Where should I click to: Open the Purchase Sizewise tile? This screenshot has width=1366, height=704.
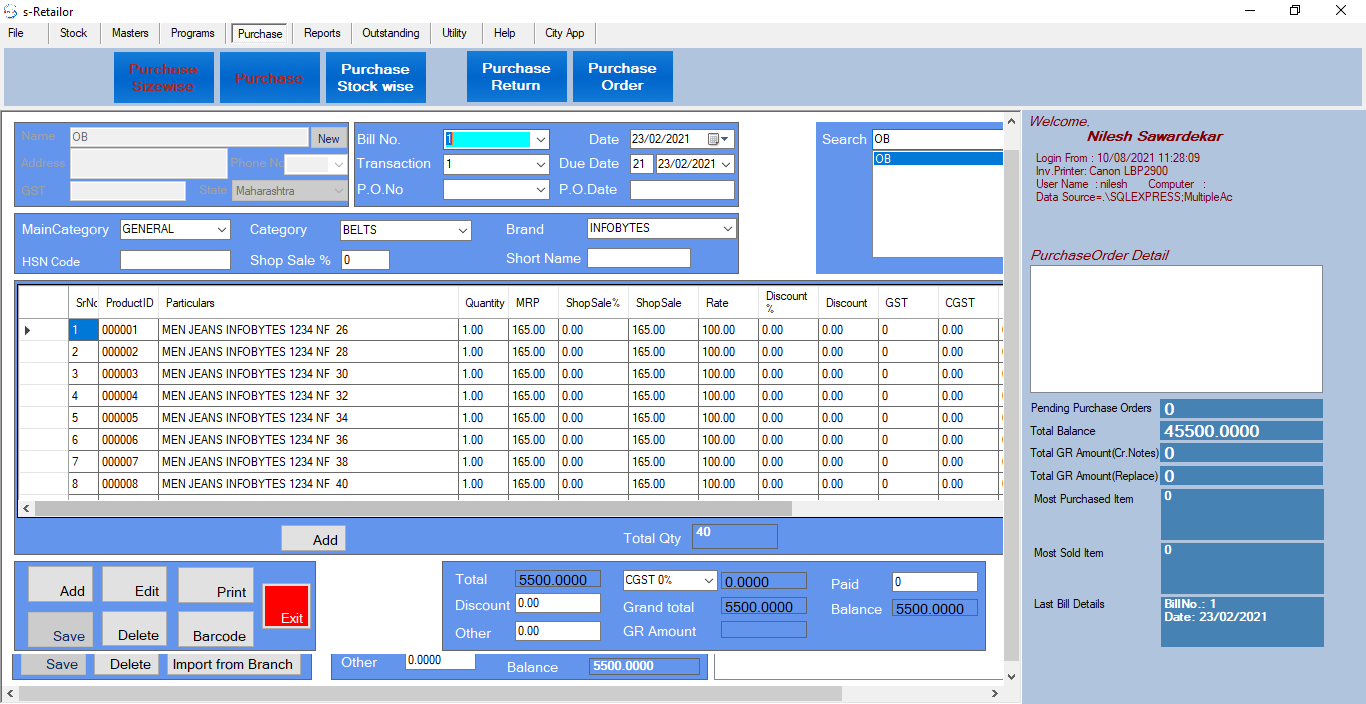163,77
